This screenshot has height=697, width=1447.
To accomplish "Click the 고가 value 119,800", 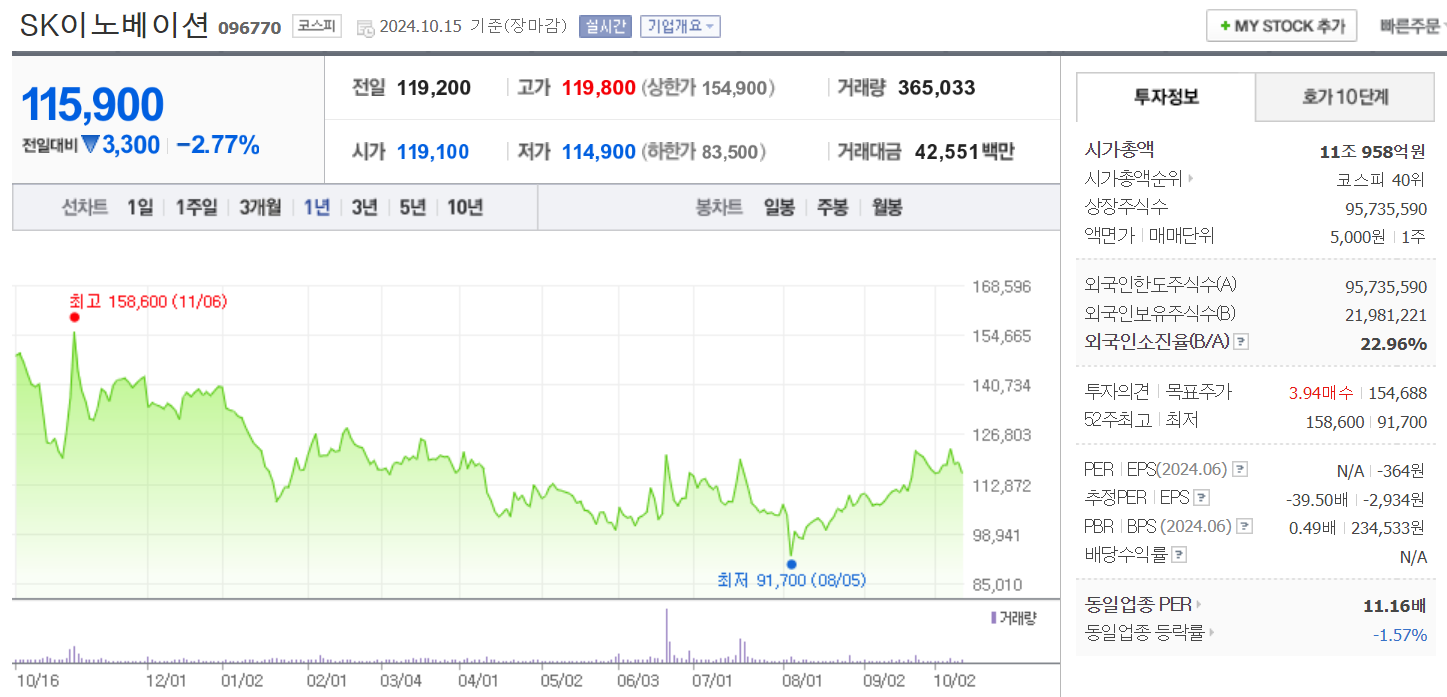I will coord(599,88).
